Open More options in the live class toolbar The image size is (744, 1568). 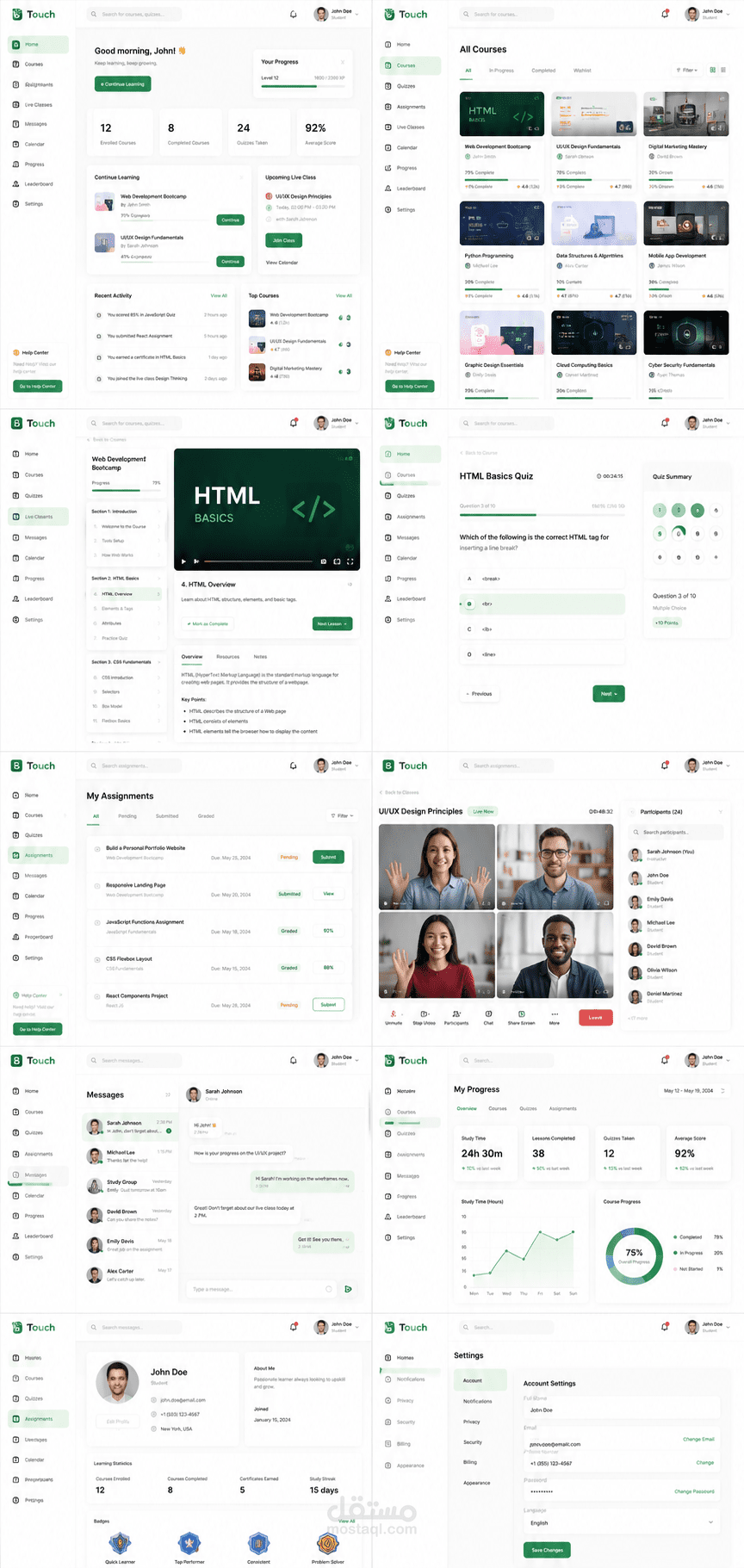pyautogui.click(x=555, y=1017)
